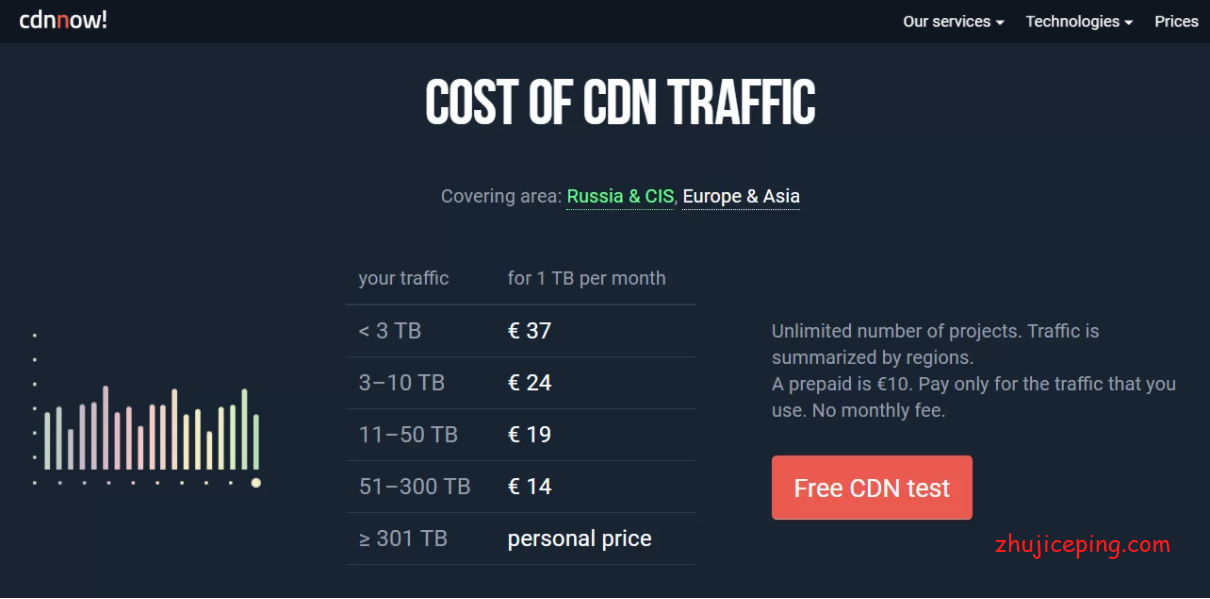Viewport: 1210px width, 599px height.
Task: Click the ≥ 301 TB tier label
Action: pos(403,539)
